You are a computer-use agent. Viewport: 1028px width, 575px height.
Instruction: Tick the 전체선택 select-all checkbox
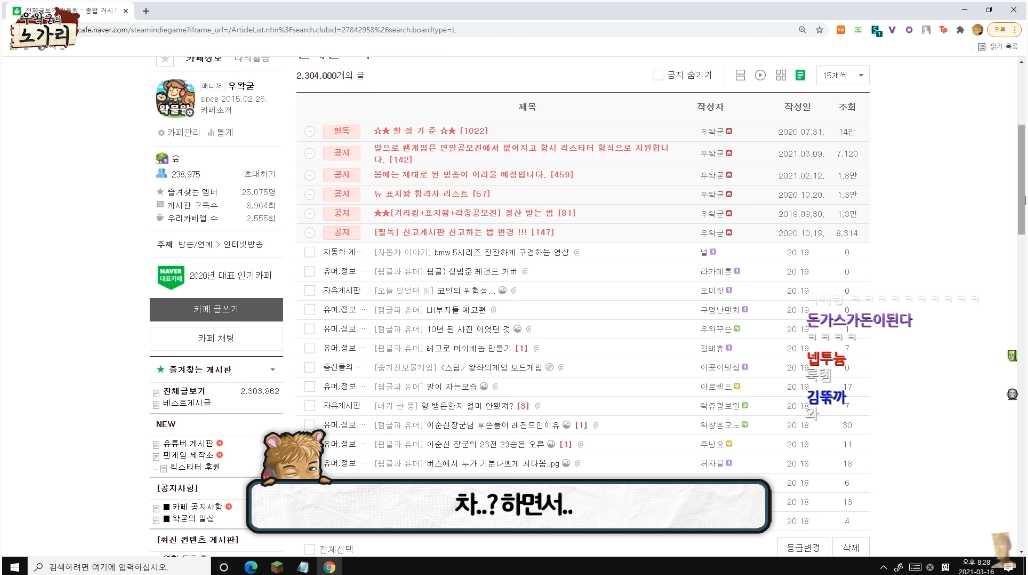(309, 549)
